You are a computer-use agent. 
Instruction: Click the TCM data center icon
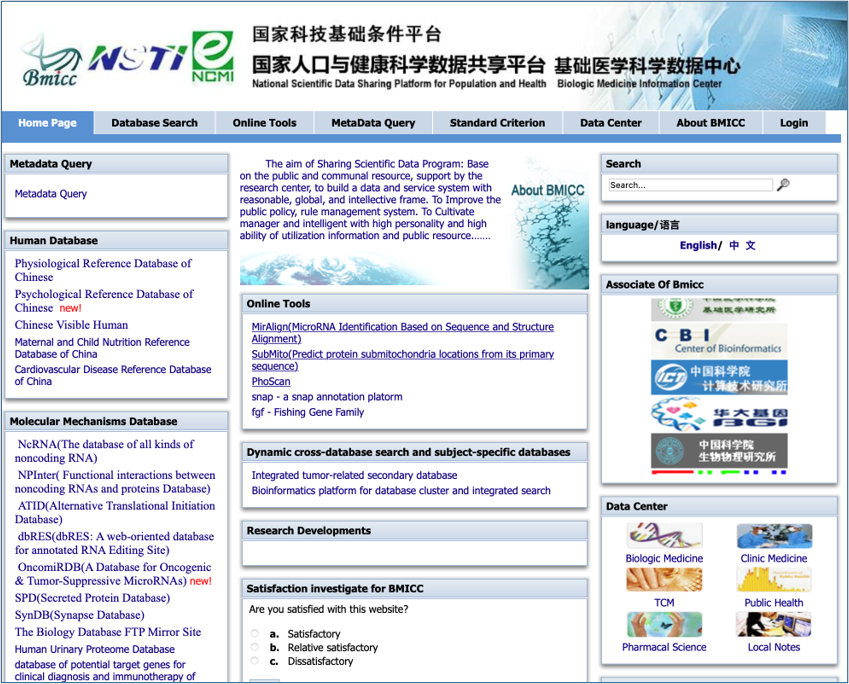pos(664,580)
